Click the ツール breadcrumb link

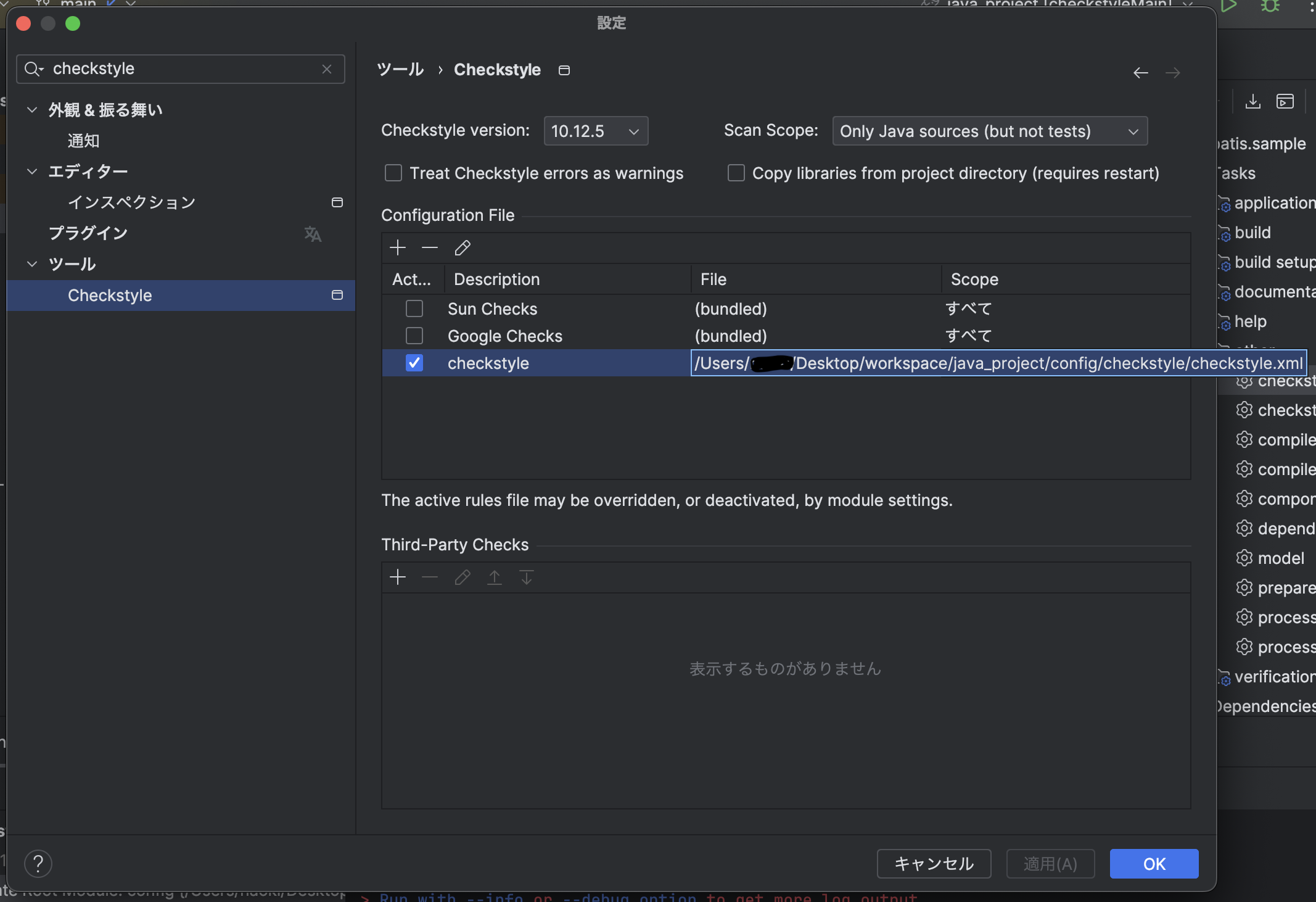pos(400,69)
